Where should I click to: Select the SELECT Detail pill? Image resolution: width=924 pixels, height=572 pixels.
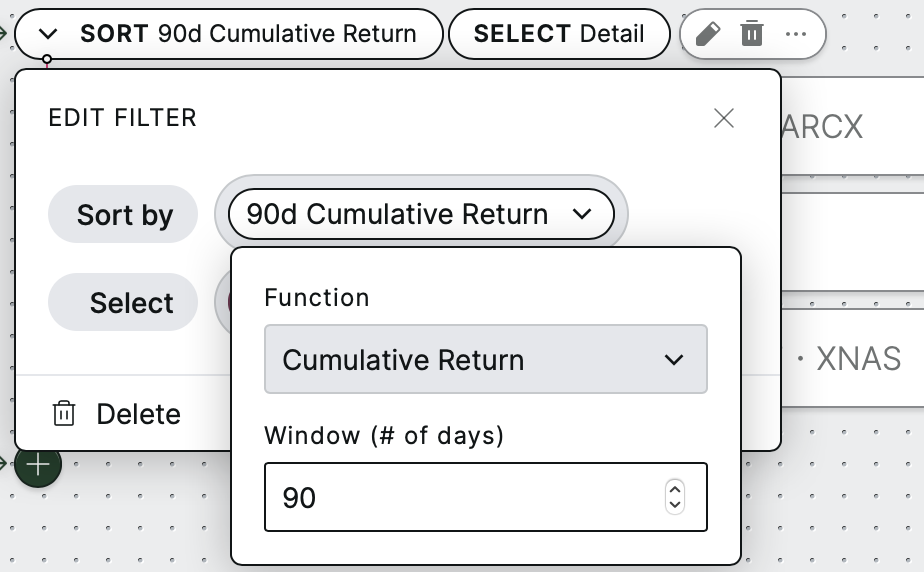[x=559, y=34]
